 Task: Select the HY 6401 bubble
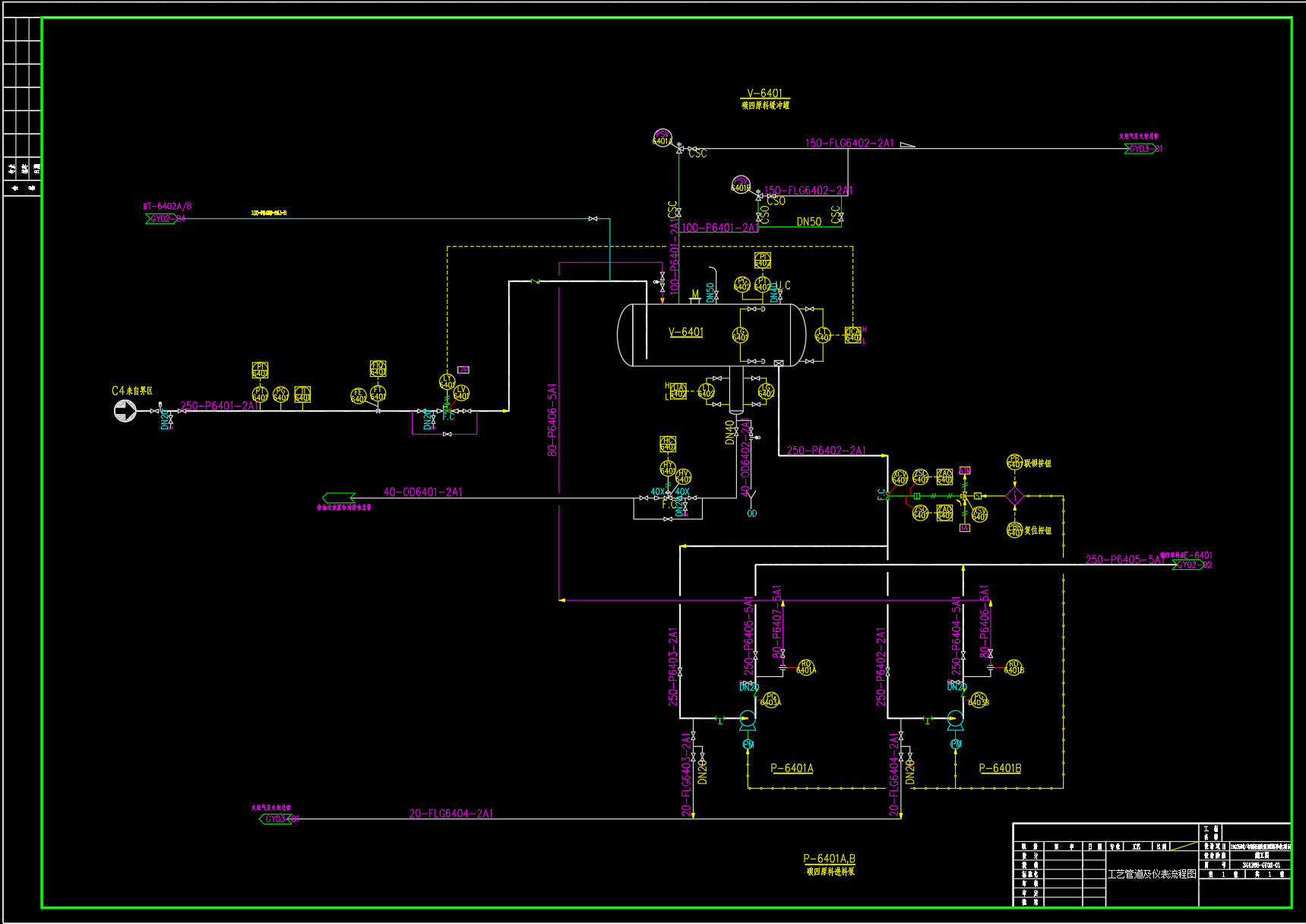click(668, 468)
